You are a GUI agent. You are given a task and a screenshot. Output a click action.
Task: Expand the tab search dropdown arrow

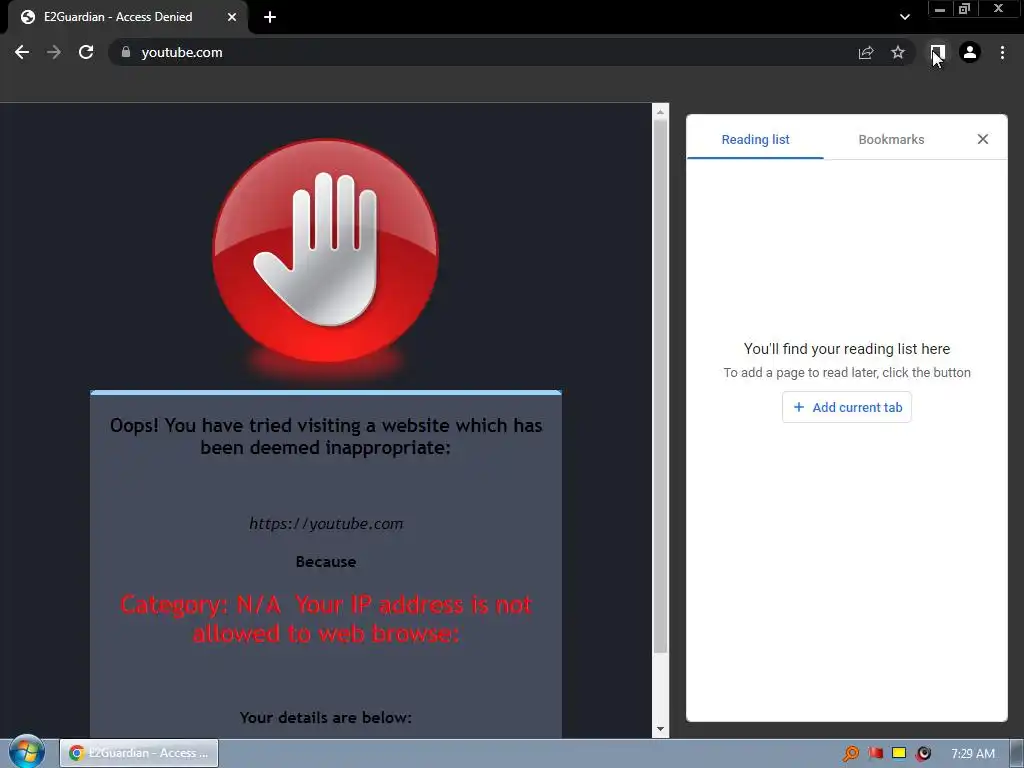point(904,17)
